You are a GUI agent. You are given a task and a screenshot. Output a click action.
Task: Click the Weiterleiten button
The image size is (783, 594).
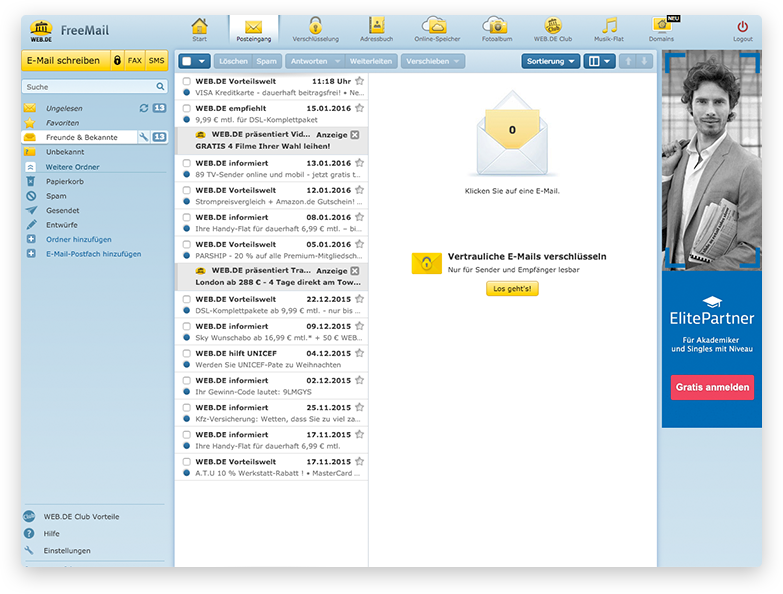[x=371, y=61]
